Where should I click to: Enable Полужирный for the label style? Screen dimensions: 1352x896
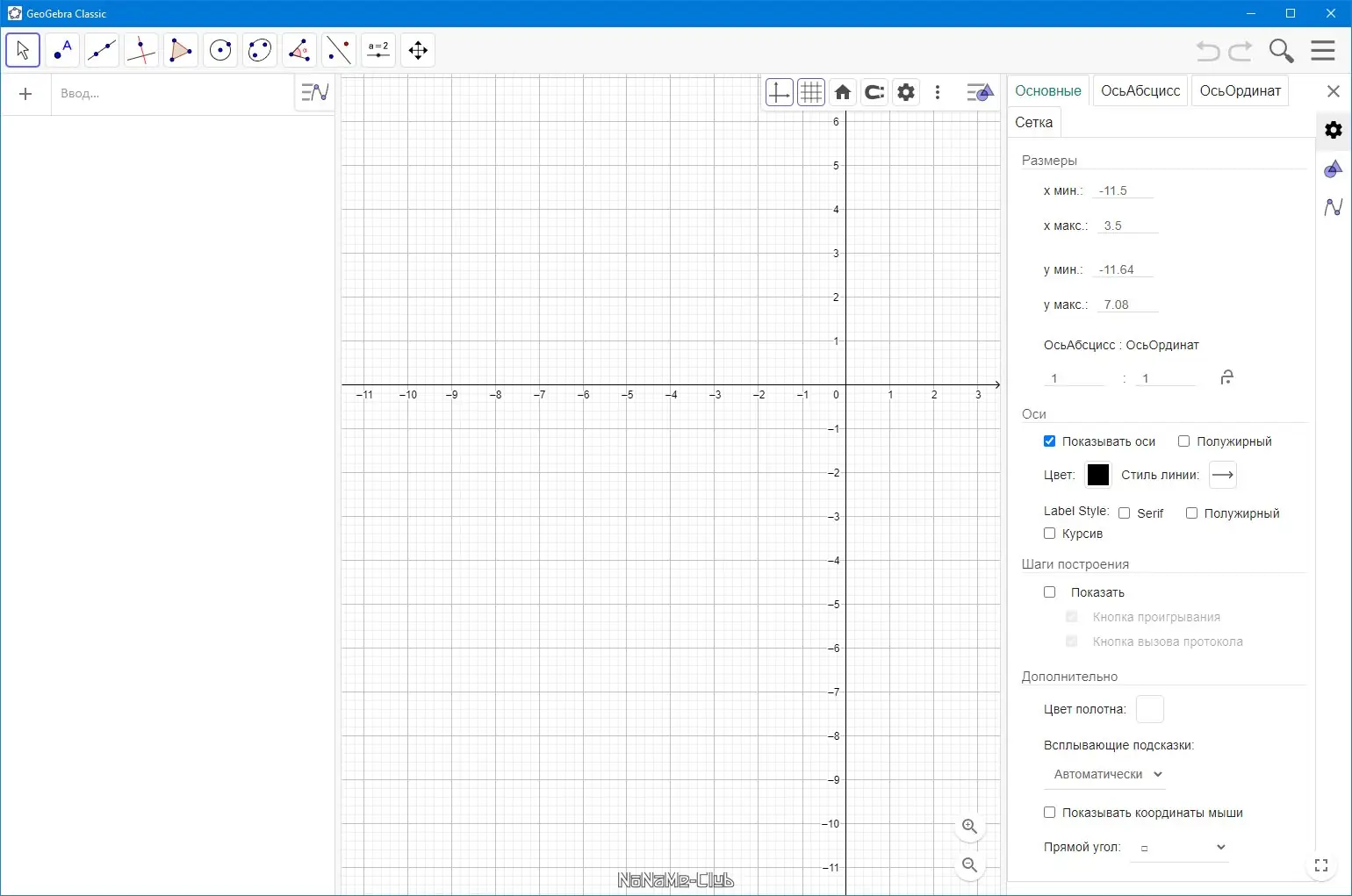(1191, 513)
